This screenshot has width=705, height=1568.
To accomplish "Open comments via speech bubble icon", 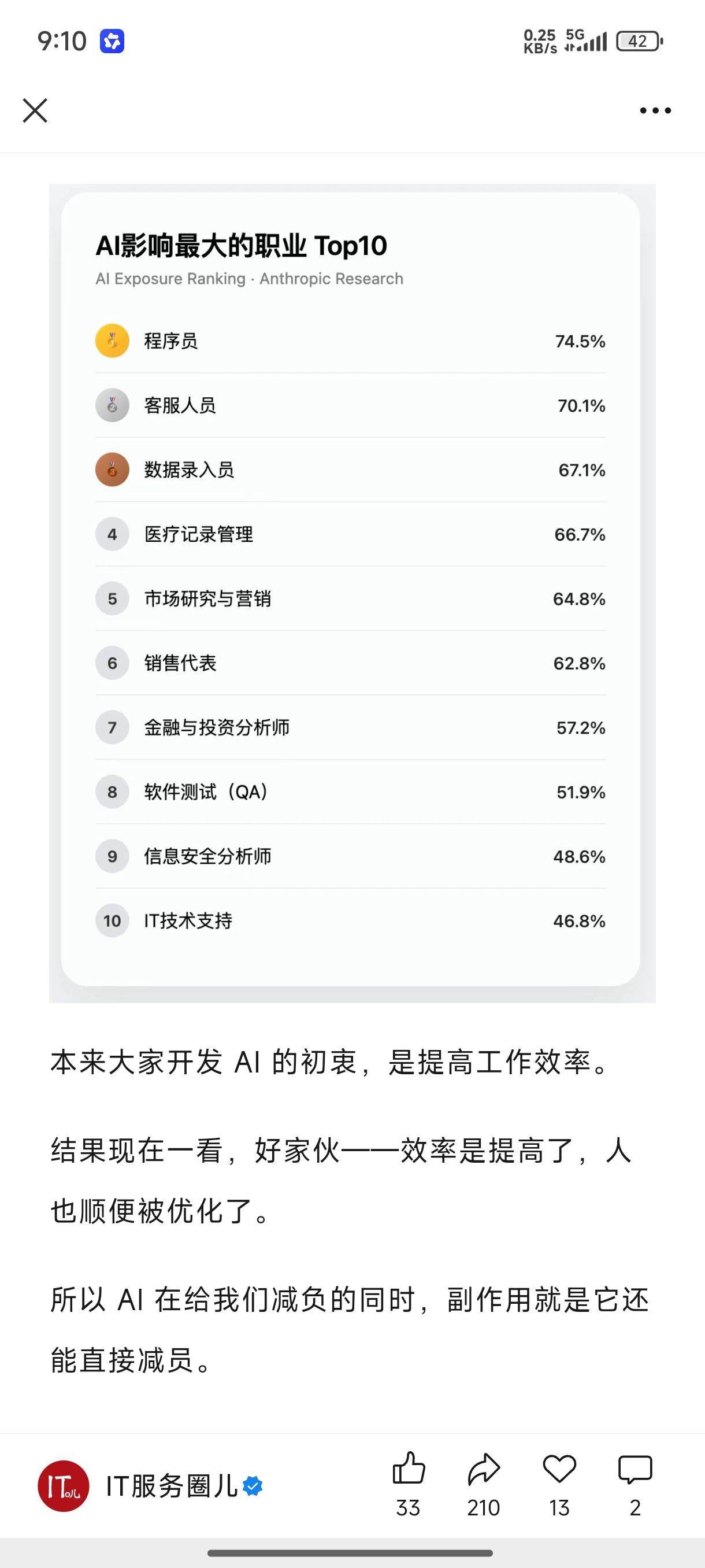I will [x=635, y=1469].
